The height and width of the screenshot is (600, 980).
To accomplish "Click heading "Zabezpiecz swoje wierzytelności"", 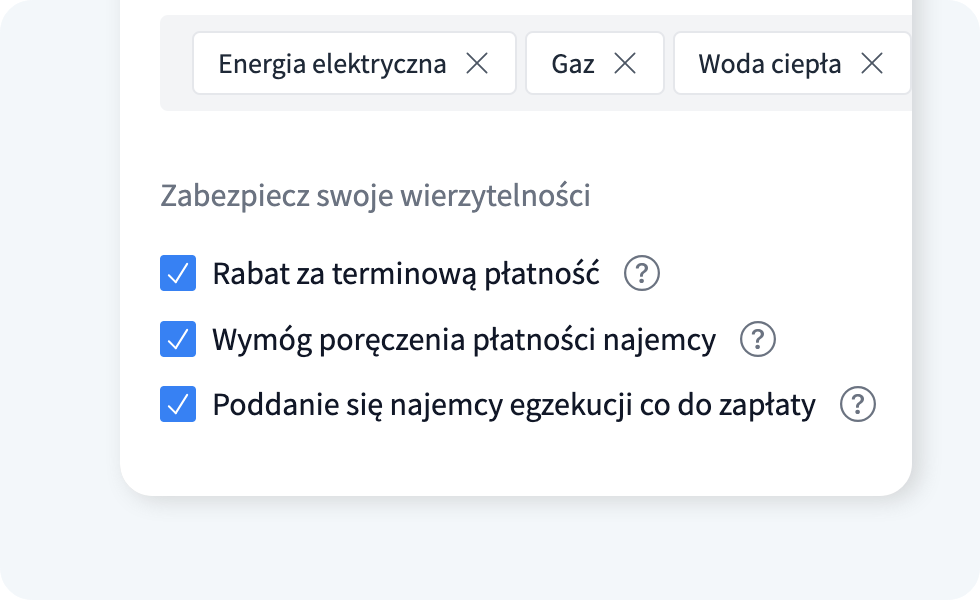I will click(375, 195).
